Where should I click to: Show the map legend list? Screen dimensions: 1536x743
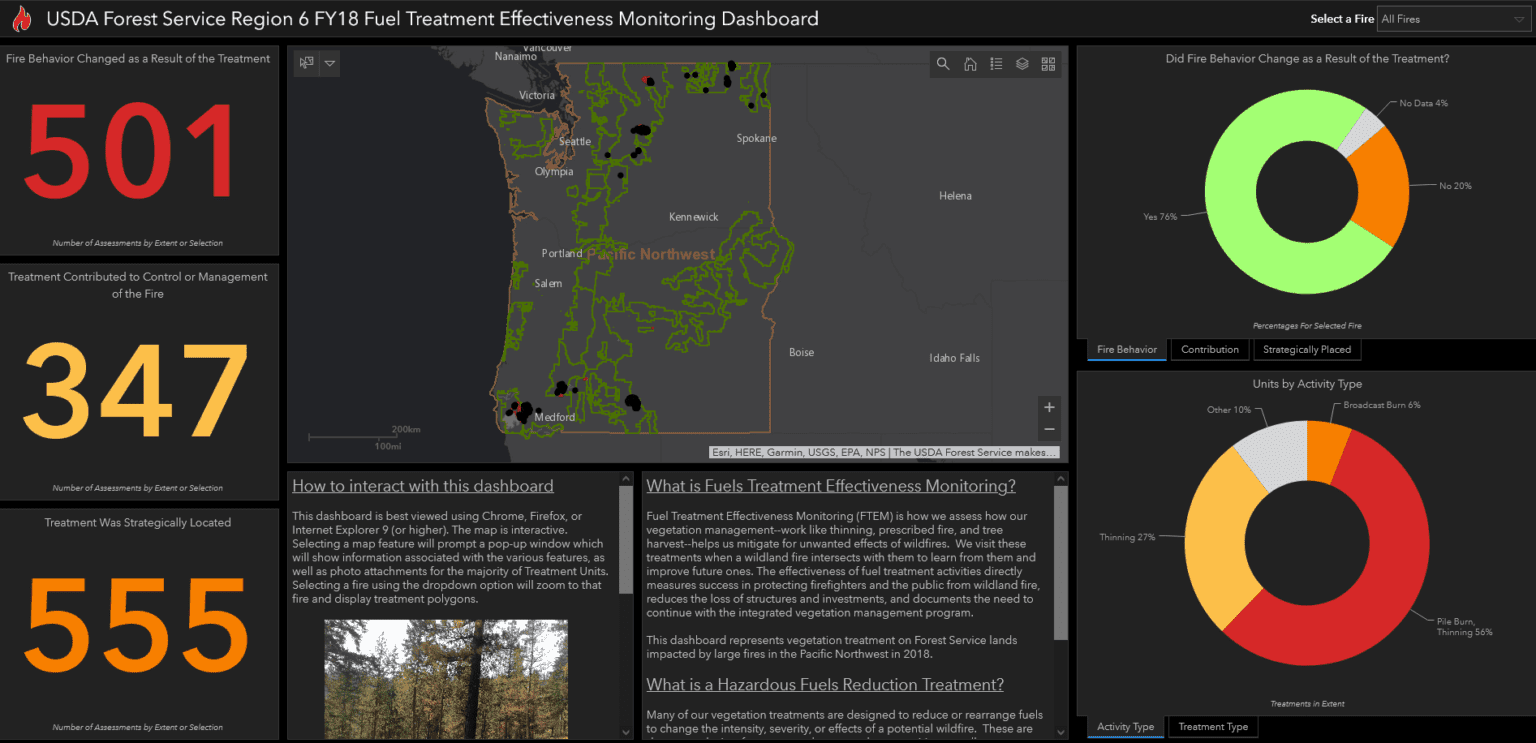996,64
